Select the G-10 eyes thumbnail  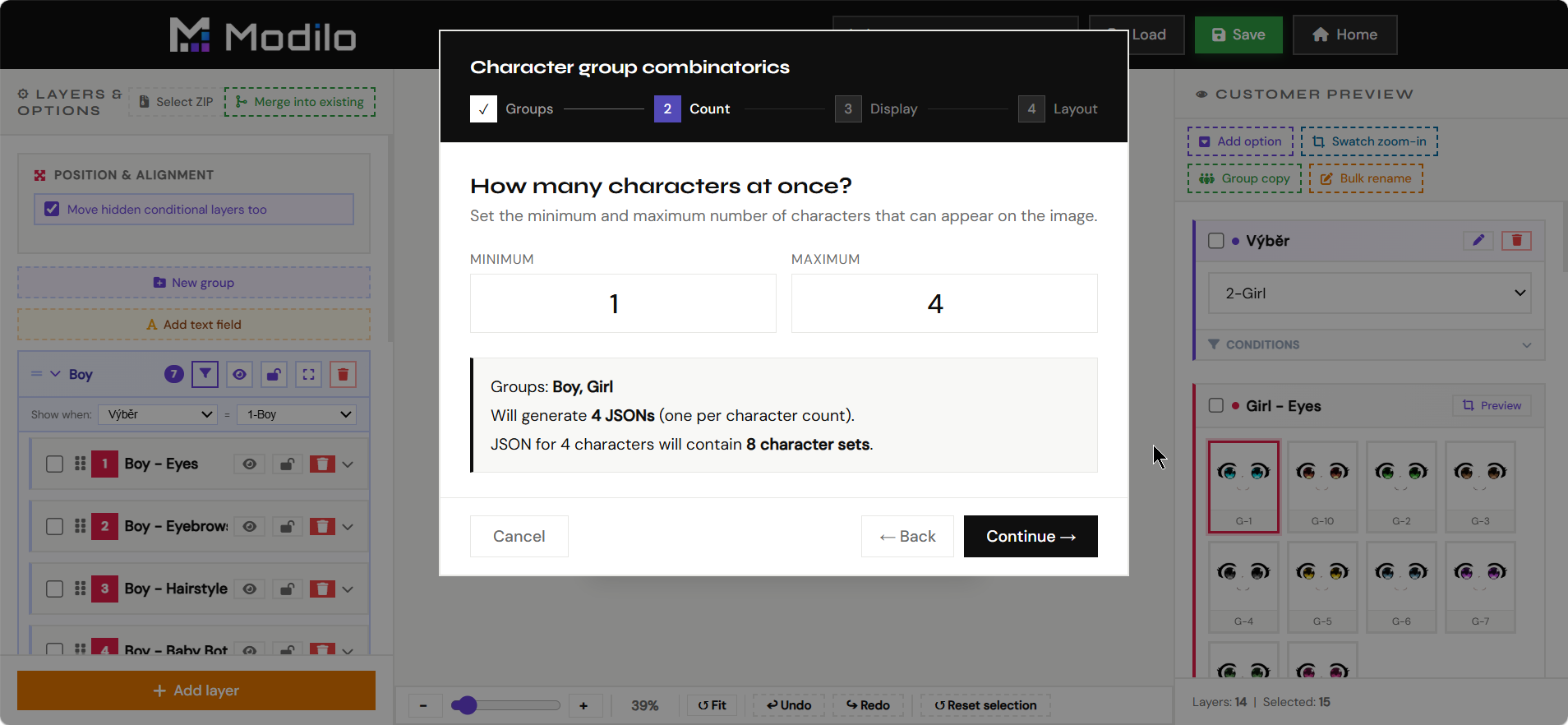(1322, 487)
